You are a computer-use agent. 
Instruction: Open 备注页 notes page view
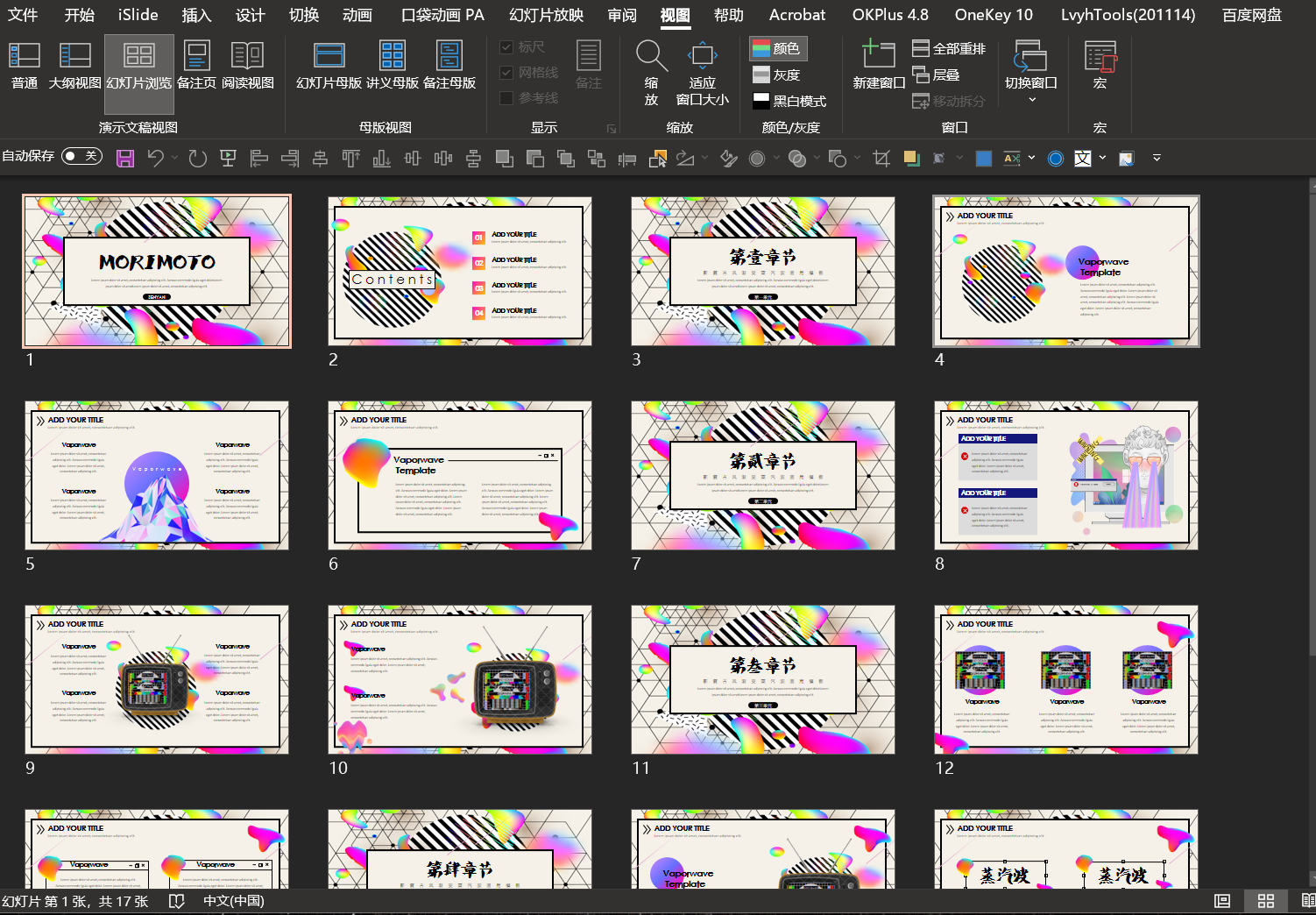tap(196, 66)
